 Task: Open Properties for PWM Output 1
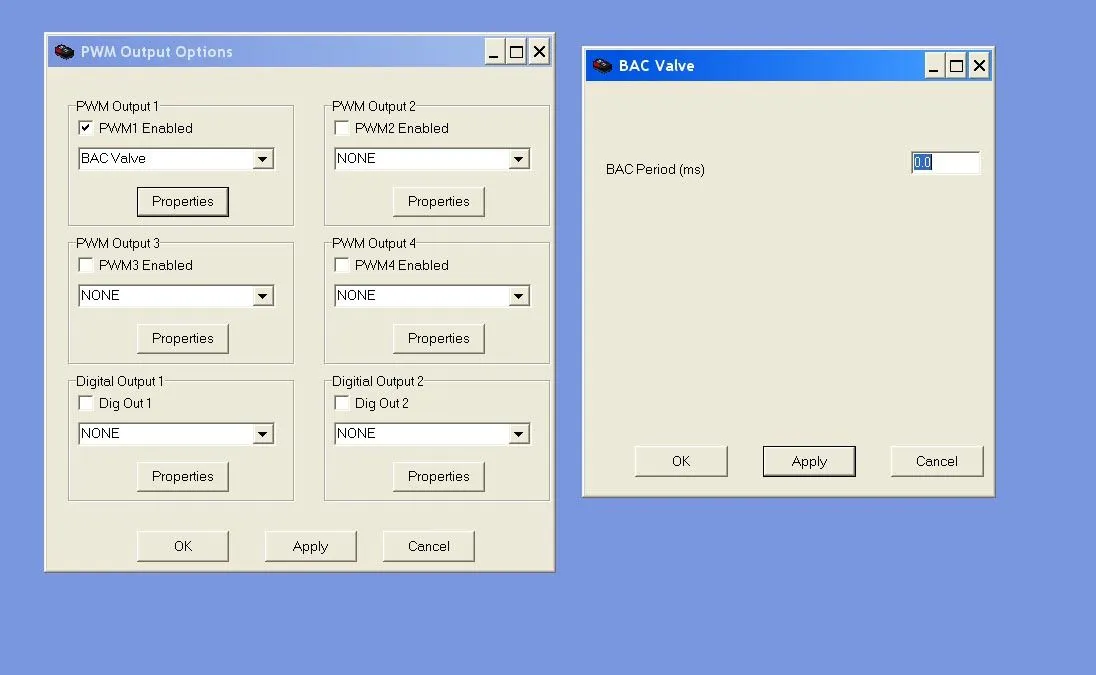182,201
